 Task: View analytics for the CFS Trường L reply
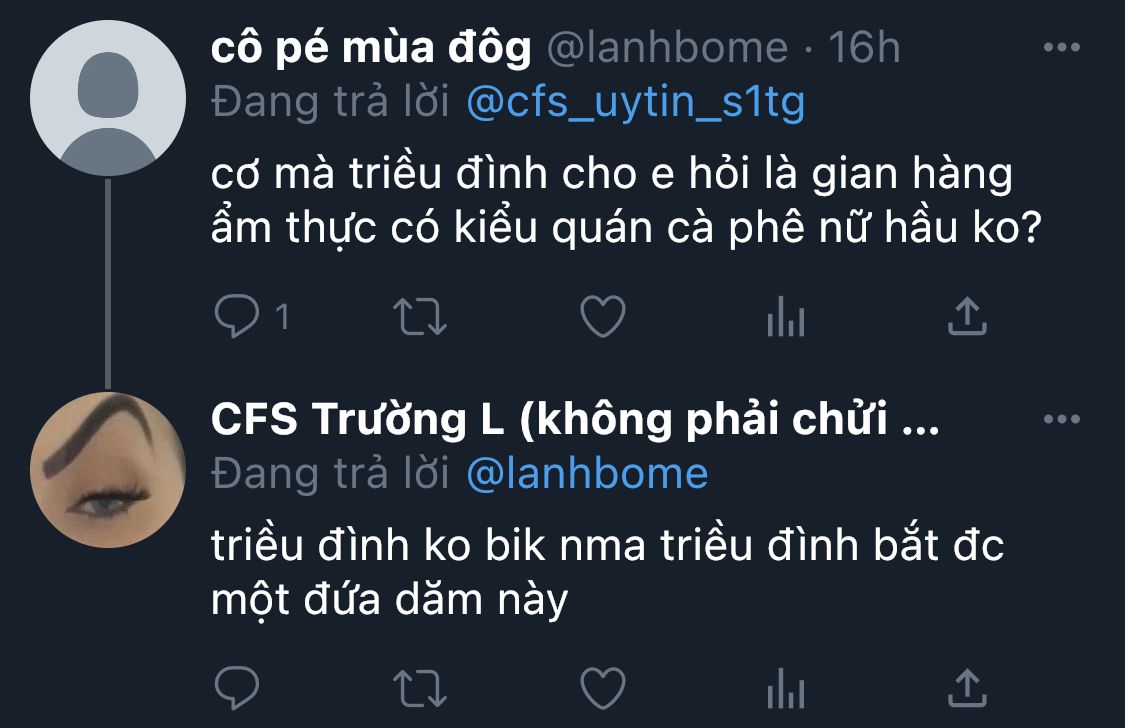click(x=786, y=688)
